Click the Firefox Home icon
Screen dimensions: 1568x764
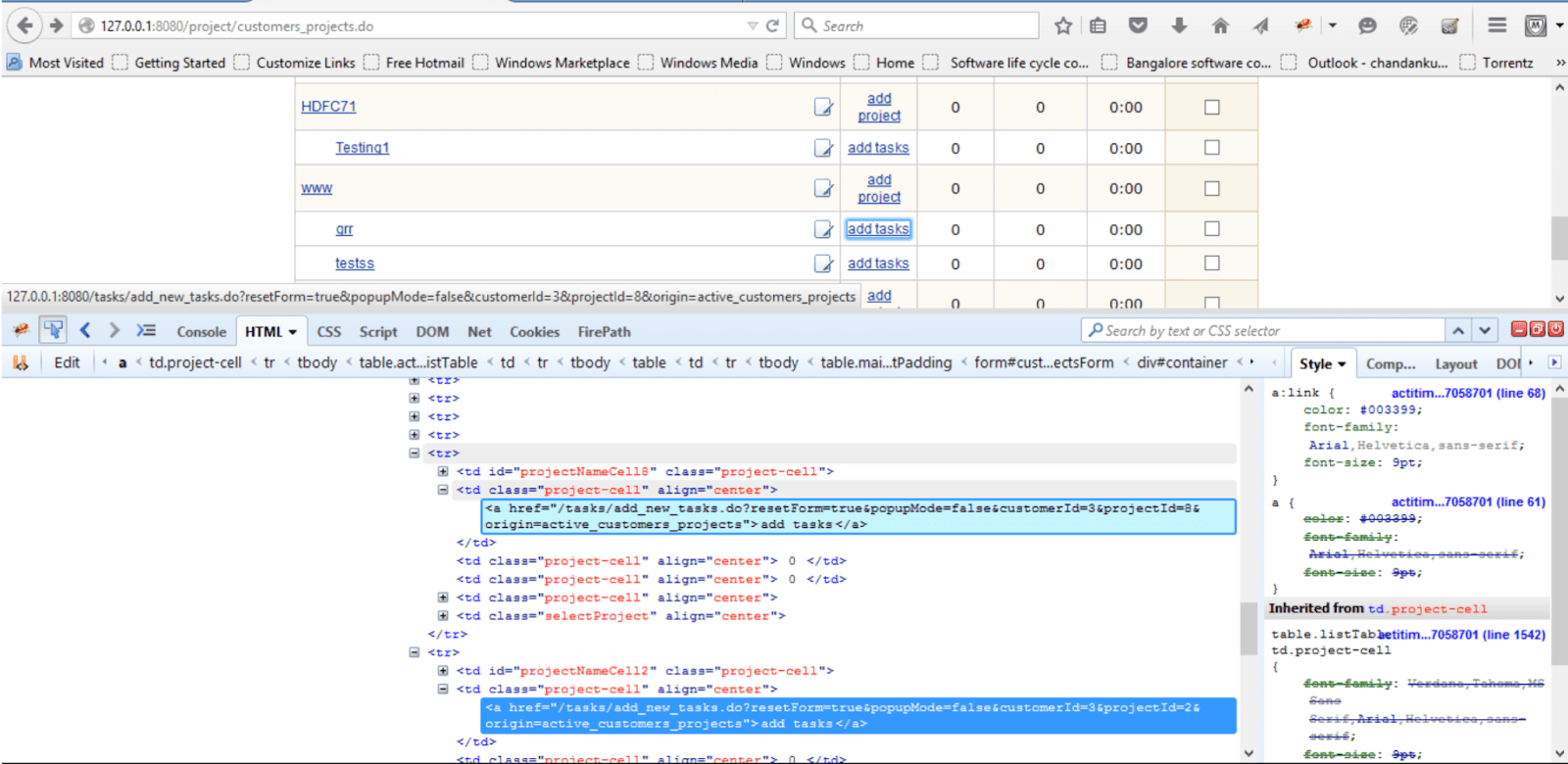point(1220,26)
